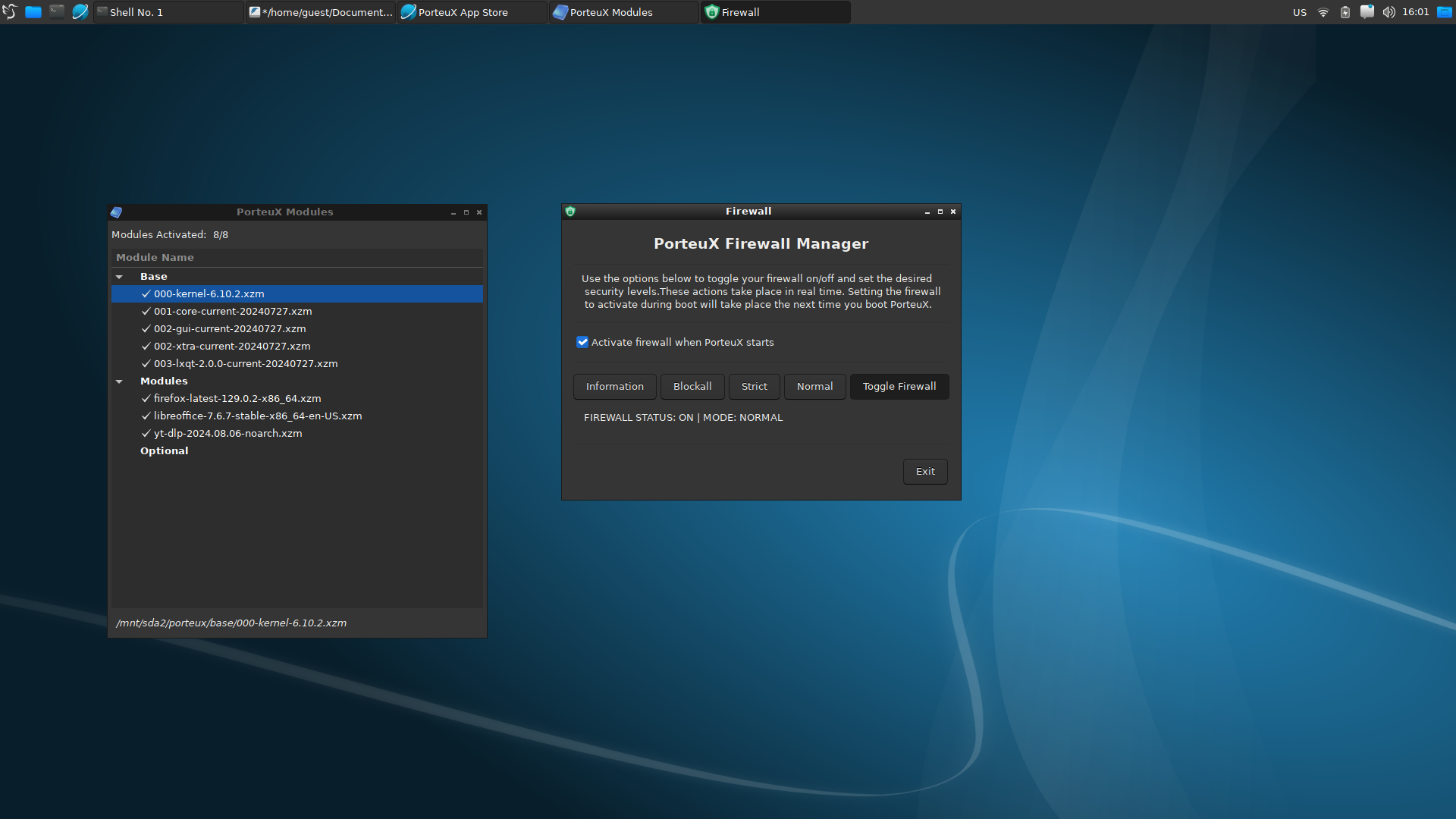The height and width of the screenshot is (819, 1456).
Task: Uncheck Activate firewall when PorteuX starts
Action: click(x=582, y=342)
